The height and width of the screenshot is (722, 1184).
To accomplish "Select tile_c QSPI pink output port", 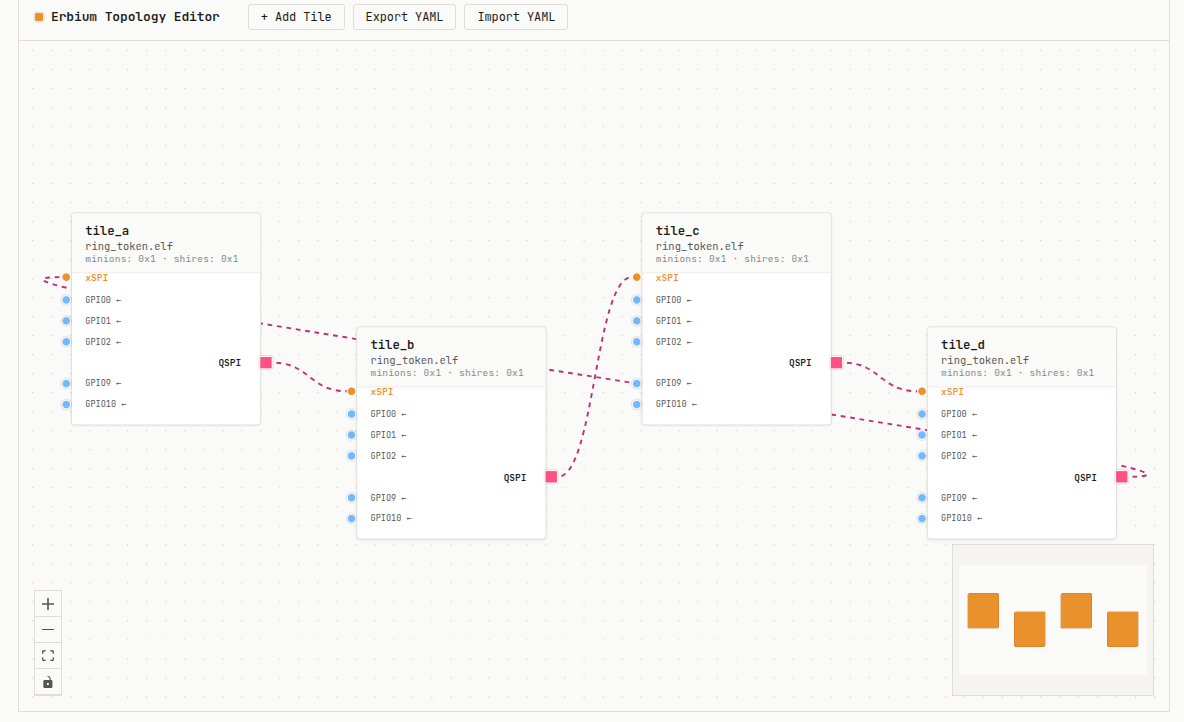I will [x=837, y=363].
